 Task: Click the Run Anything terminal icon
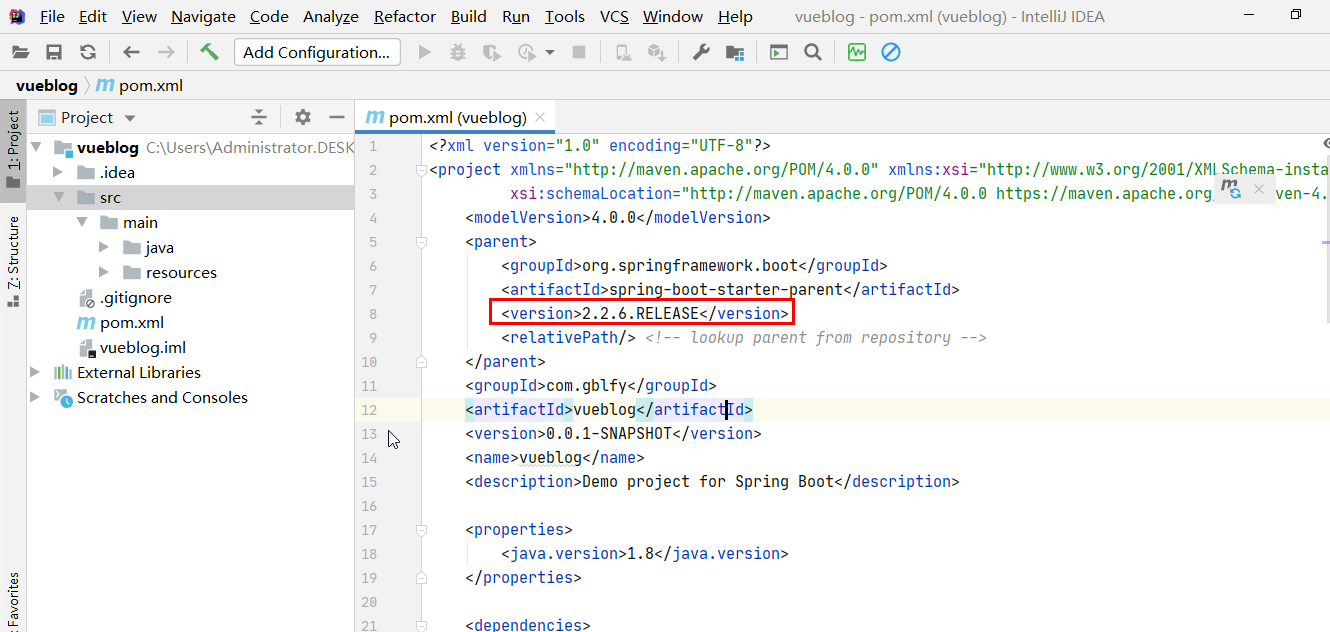[779, 52]
